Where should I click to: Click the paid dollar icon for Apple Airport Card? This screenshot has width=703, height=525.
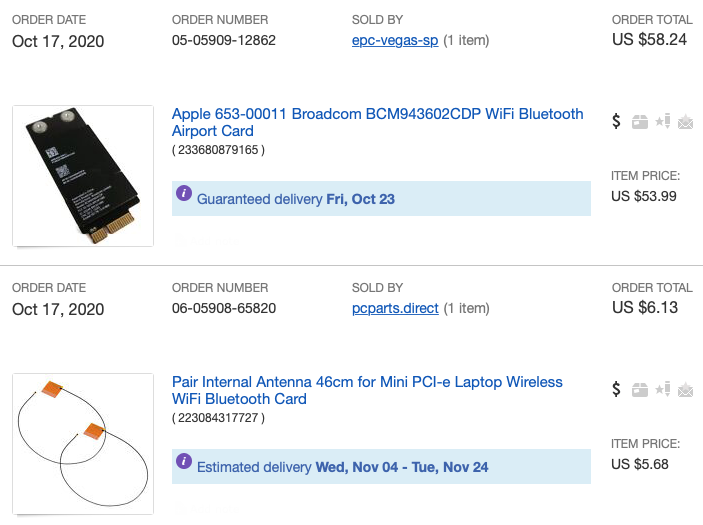click(x=616, y=121)
